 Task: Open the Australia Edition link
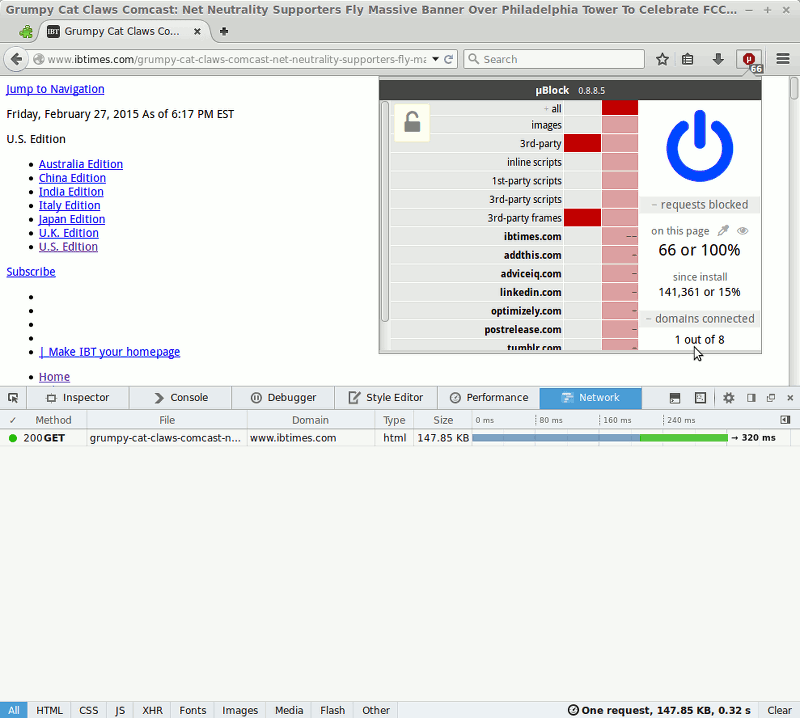[x=81, y=164]
